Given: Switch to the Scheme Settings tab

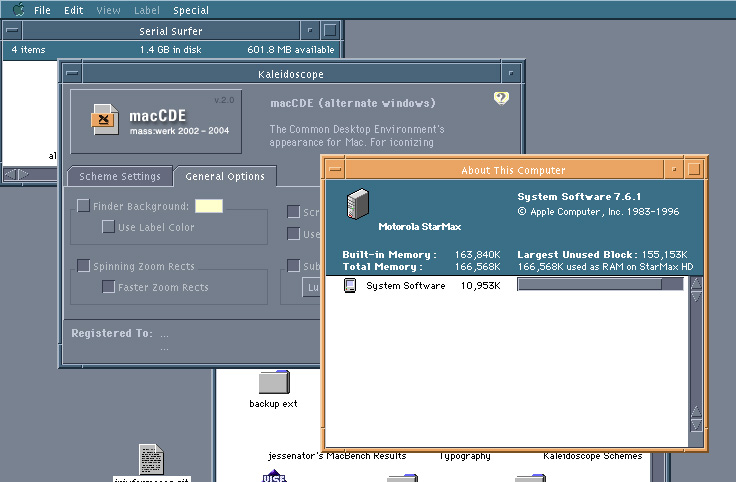Looking at the screenshot, I should [119, 176].
